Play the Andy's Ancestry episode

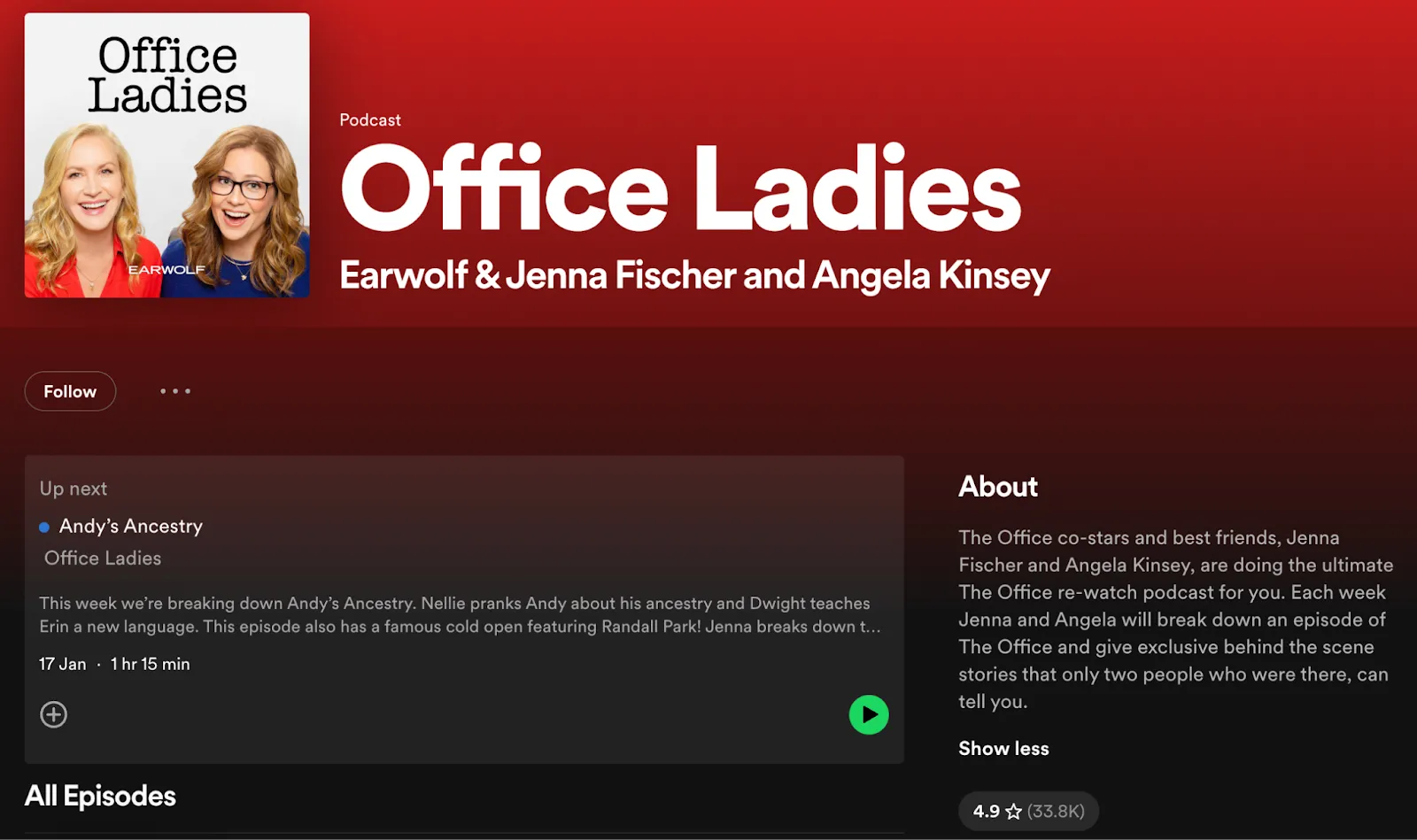click(x=869, y=714)
